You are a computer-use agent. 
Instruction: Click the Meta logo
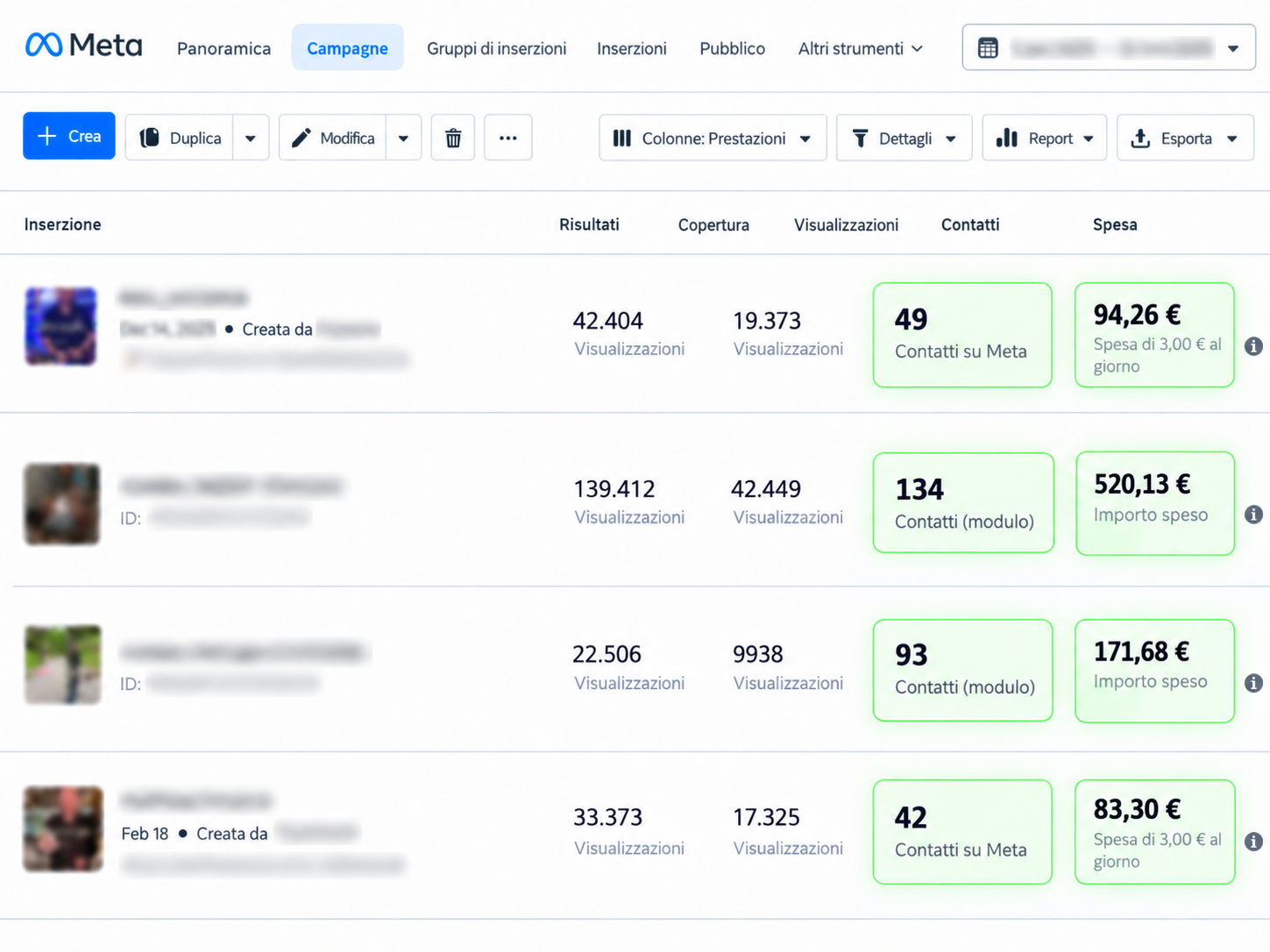(x=83, y=45)
